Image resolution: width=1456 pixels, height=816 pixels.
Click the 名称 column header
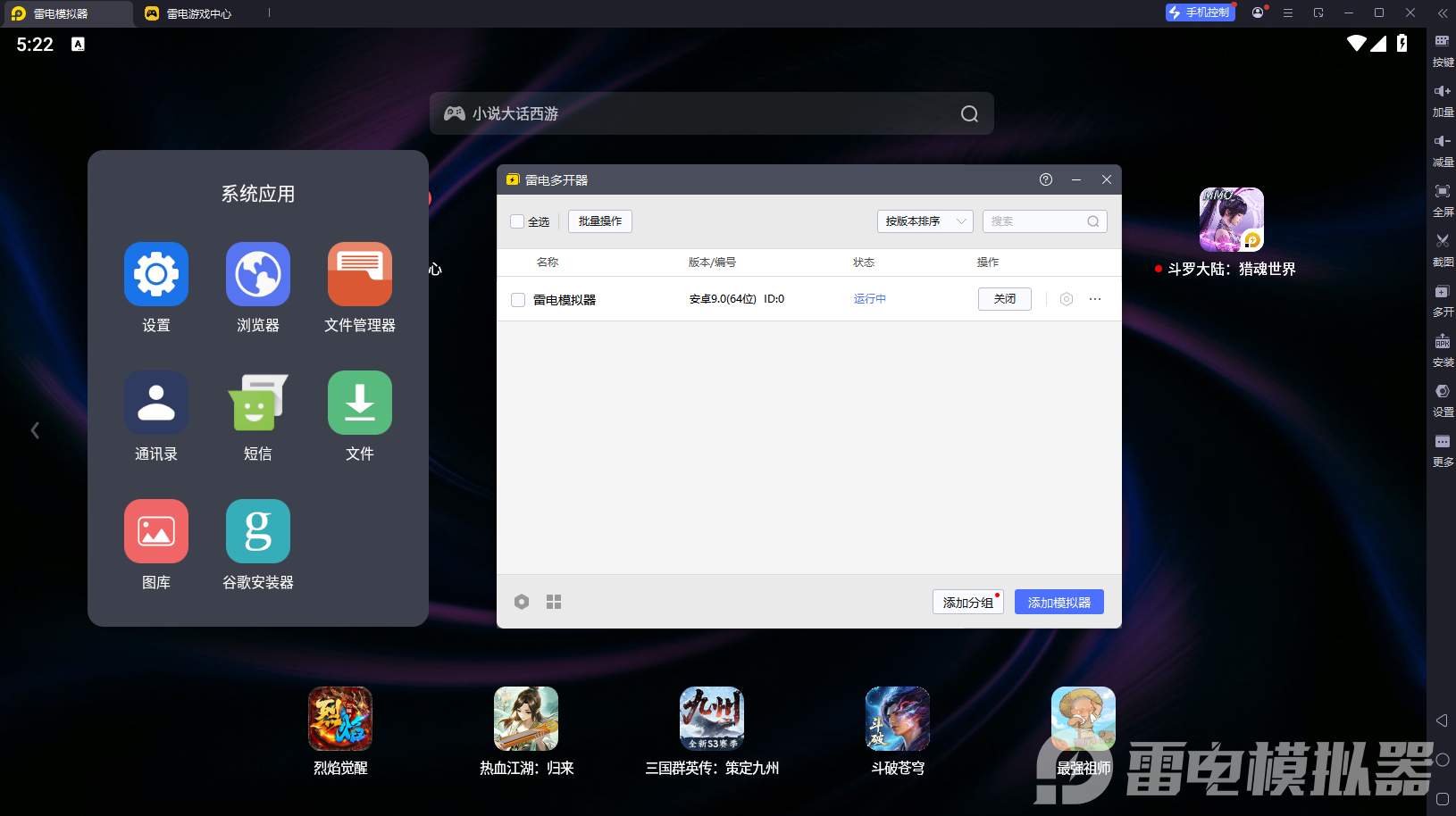[548, 262]
